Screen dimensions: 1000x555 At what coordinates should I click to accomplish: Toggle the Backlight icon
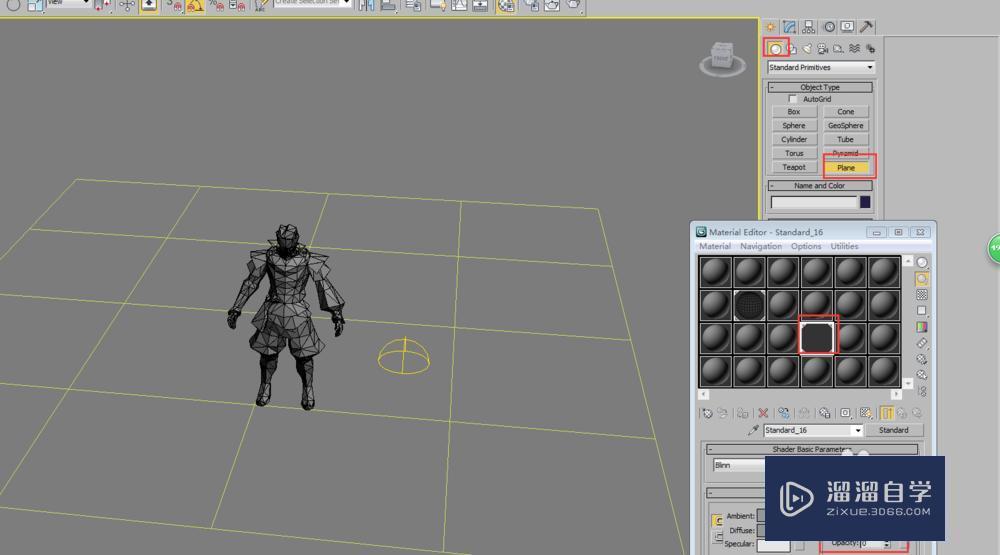[922, 279]
